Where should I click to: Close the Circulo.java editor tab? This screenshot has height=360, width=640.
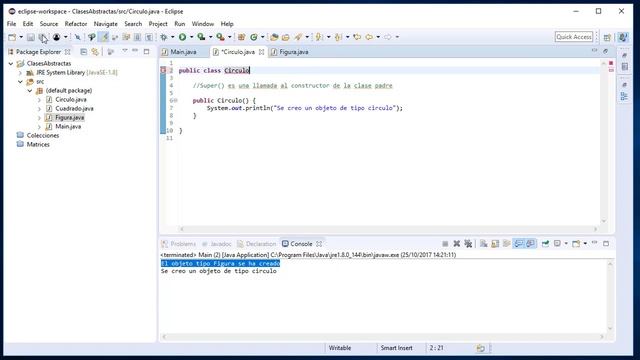pos(261,52)
